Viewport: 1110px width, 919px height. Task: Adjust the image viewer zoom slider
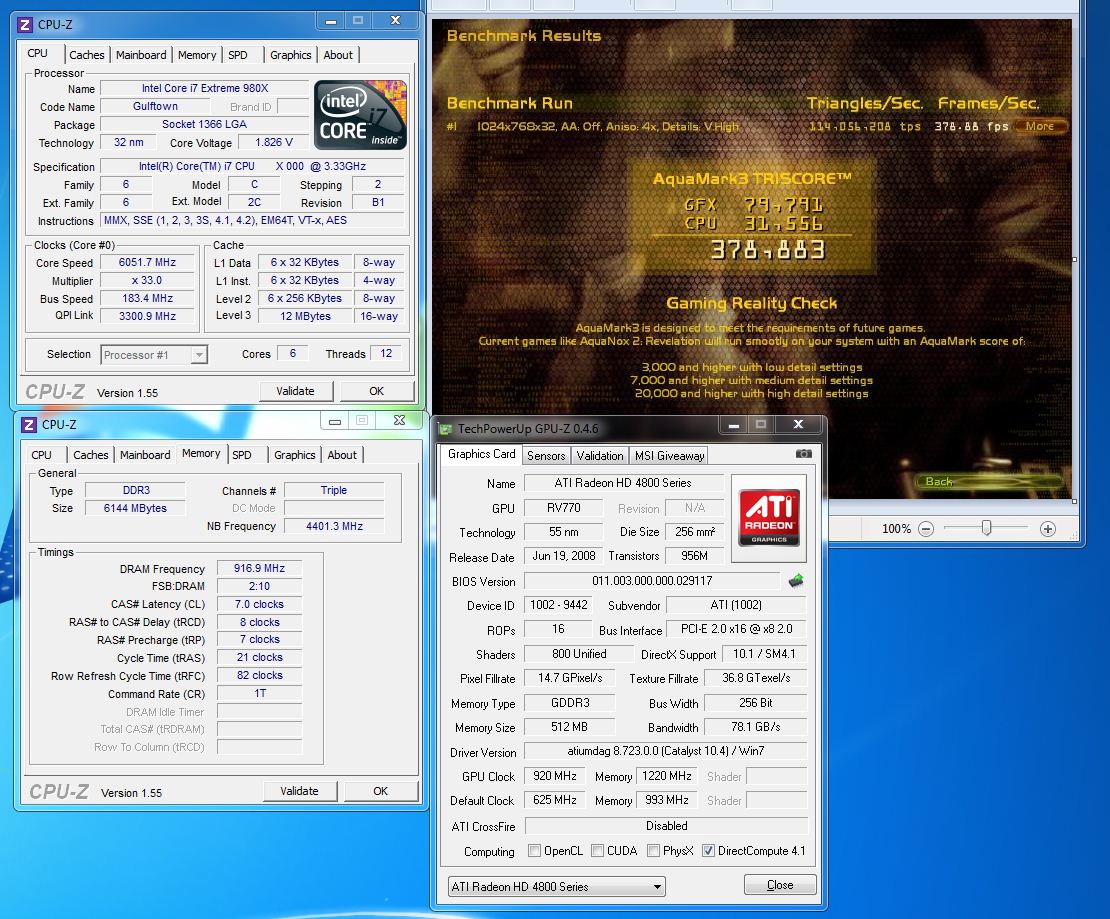coord(986,528)
